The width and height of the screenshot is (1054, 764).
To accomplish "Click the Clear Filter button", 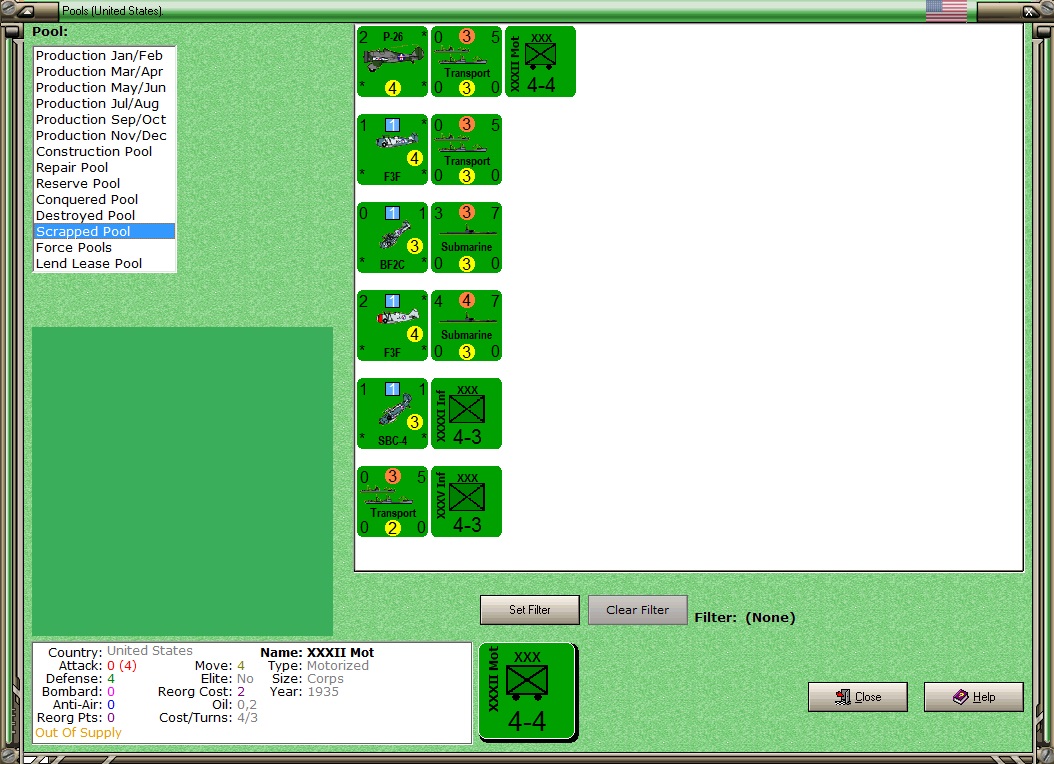I will coord(637,609).
